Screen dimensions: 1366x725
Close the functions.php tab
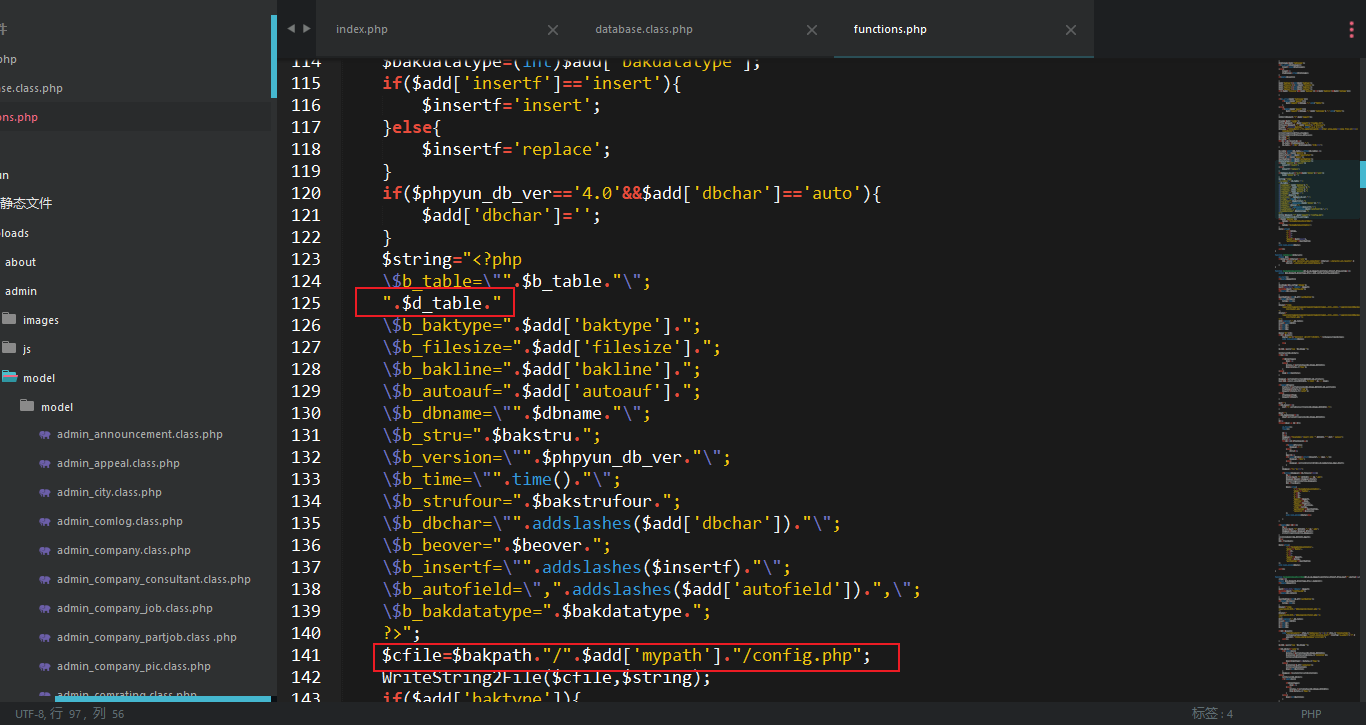coord(1071,30)
